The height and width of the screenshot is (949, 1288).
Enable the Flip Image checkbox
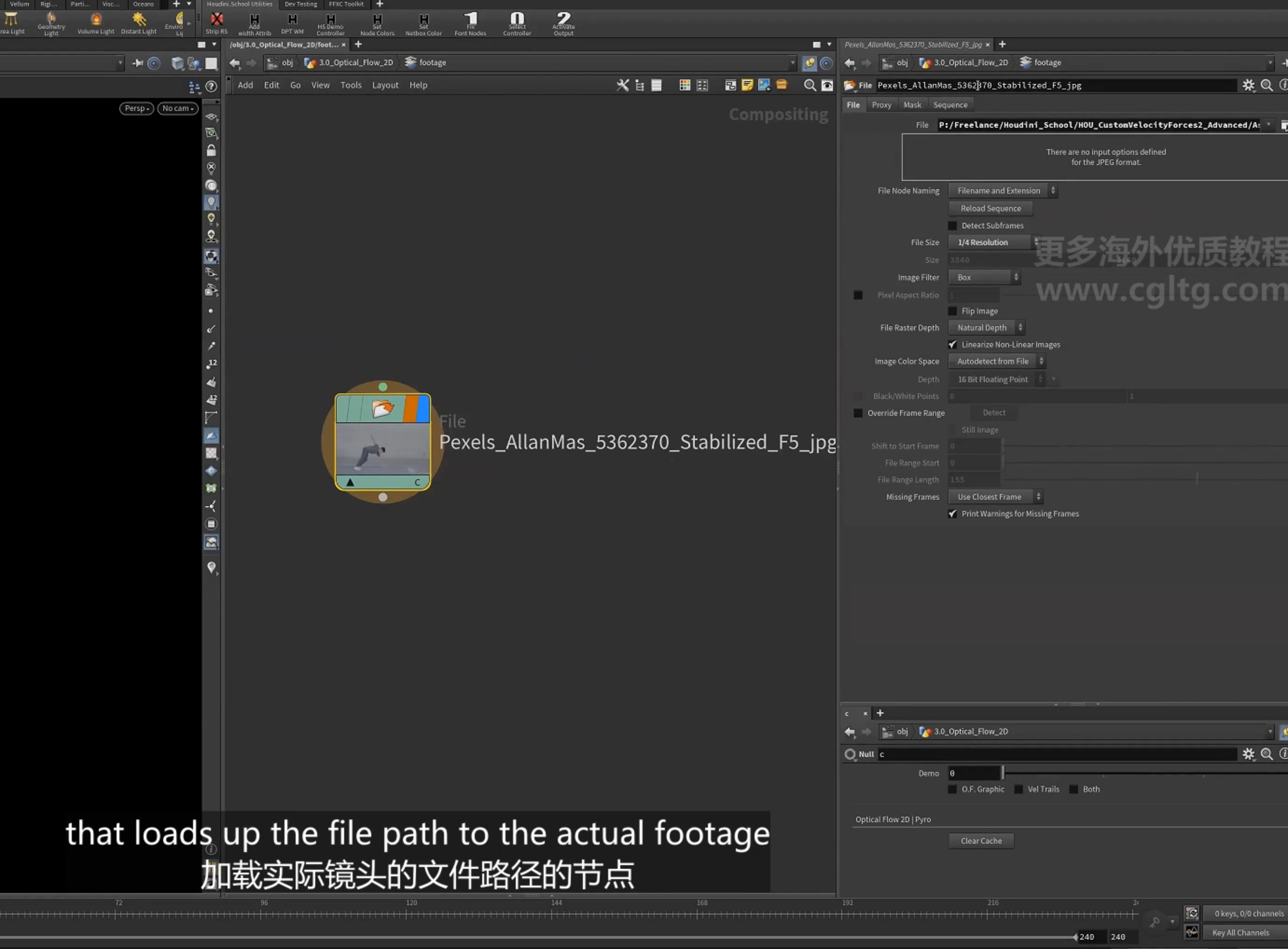(952, 311)
